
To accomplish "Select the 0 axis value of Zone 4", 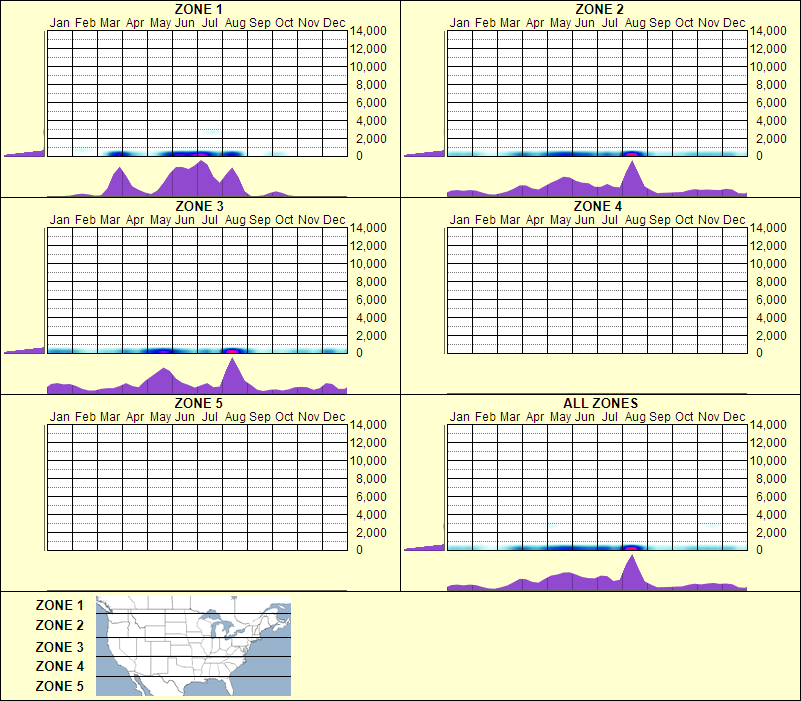I will (x=759, y=353).
